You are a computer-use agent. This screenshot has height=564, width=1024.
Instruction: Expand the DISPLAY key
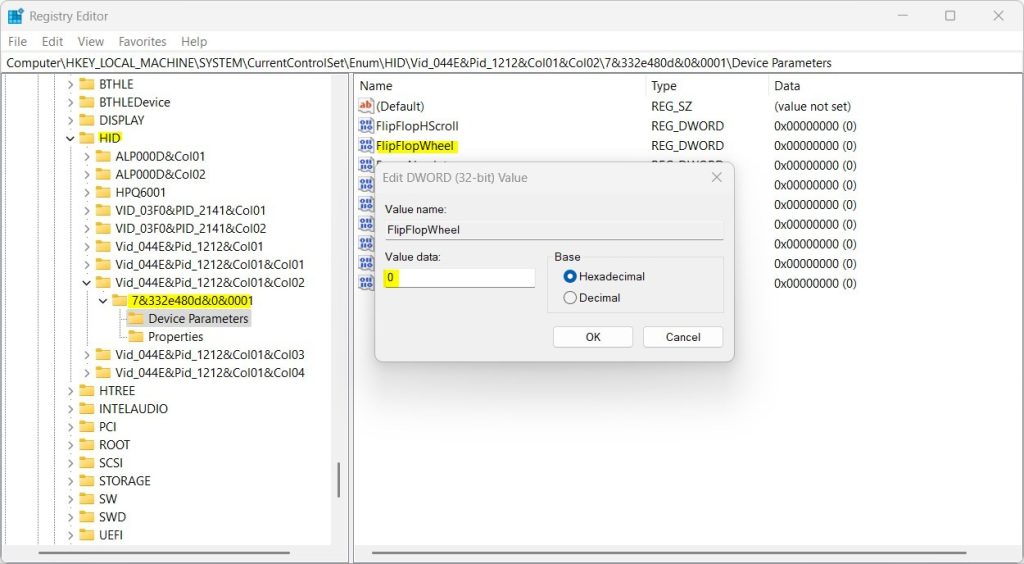(x=71, y=120)
